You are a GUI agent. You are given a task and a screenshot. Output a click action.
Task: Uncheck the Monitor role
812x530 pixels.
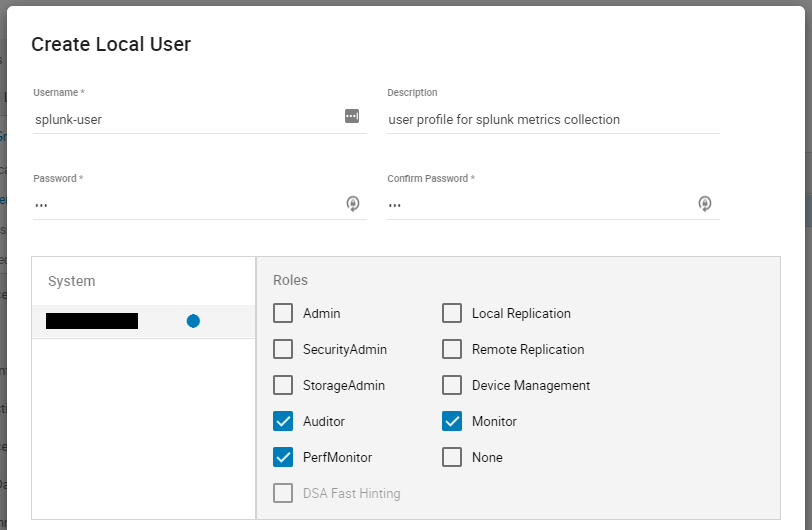(x=452, y=421)
